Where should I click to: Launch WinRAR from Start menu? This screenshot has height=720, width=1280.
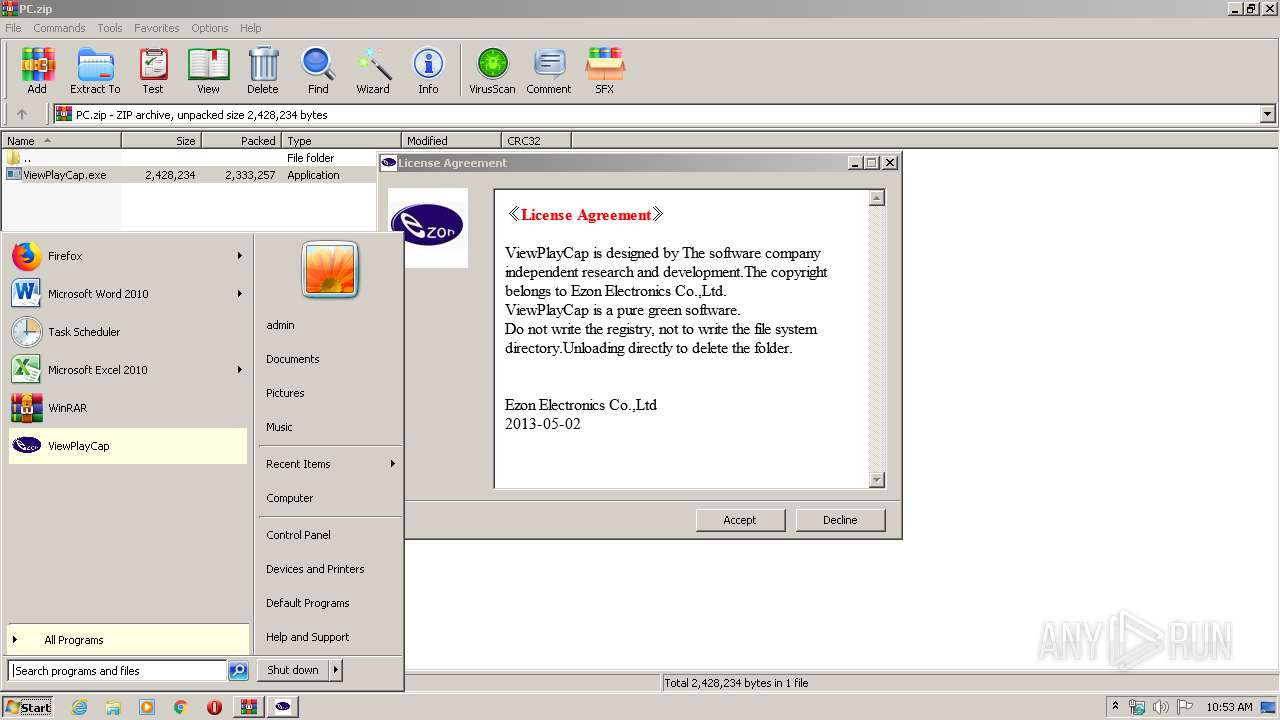[127, 408]
